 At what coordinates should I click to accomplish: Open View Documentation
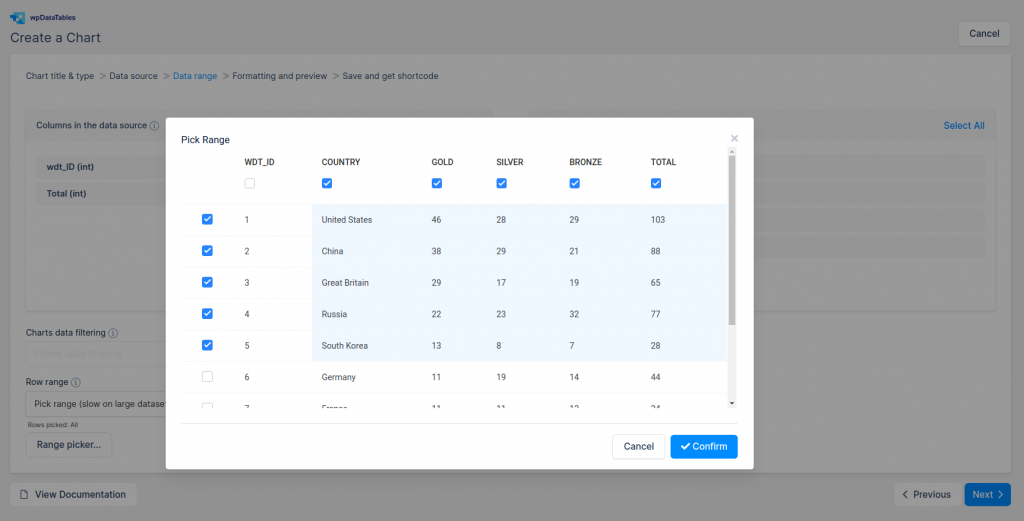pos(73,494)
